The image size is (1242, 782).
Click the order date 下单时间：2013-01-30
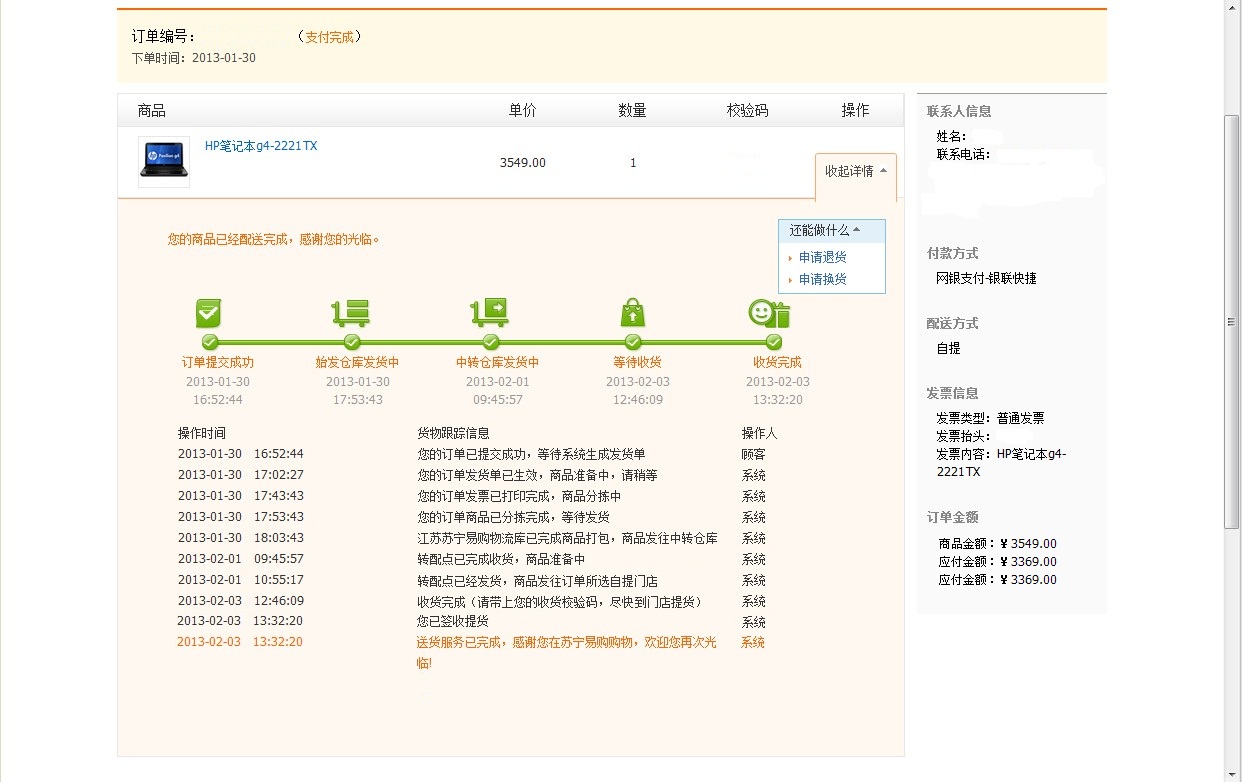click(194, 58)
